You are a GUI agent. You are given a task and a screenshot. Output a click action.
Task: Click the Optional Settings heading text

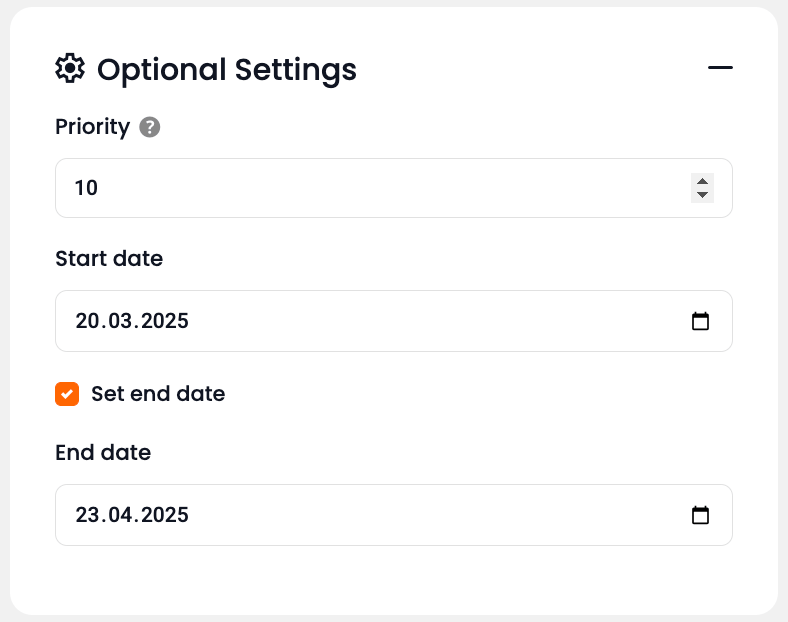pyautogui.click(x=227, y=69)
